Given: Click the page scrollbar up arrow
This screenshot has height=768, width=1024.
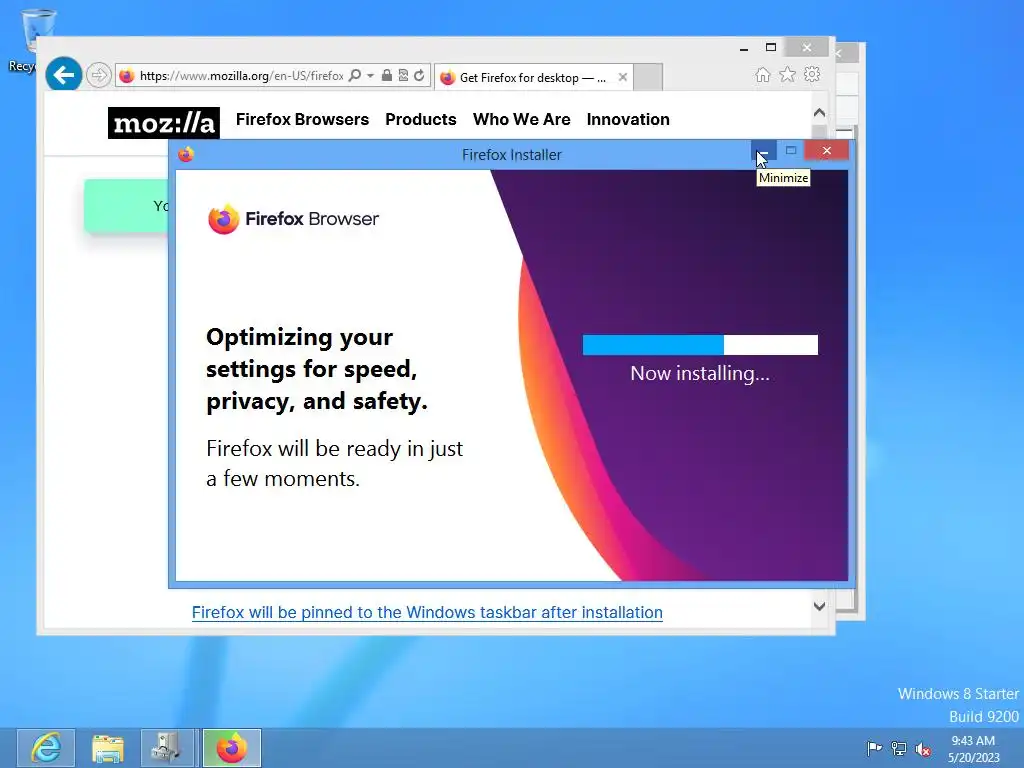Looking at the screenshot, I should click(x=820, y=113).
